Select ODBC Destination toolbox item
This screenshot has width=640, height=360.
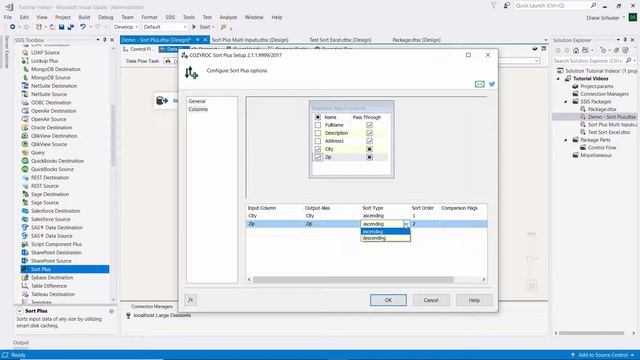(51, 102)
